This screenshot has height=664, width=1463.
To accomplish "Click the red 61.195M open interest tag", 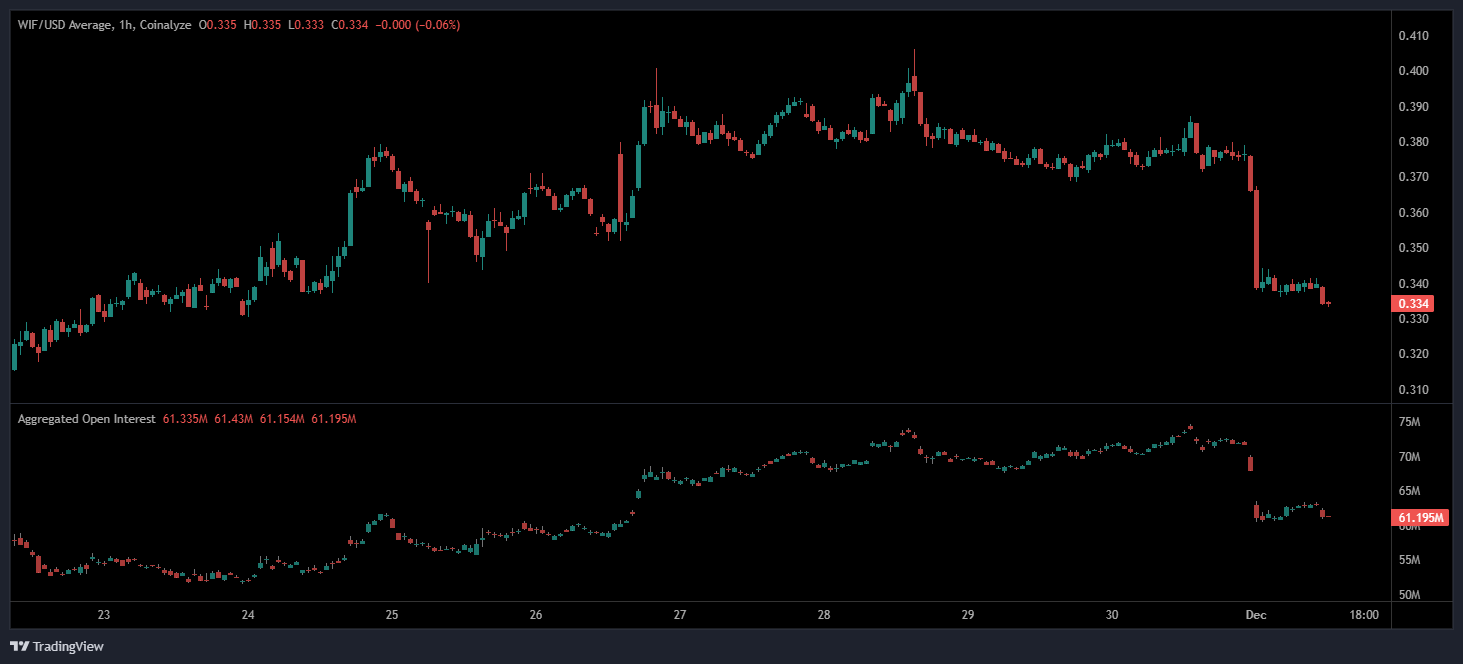I will (1419, 518).
